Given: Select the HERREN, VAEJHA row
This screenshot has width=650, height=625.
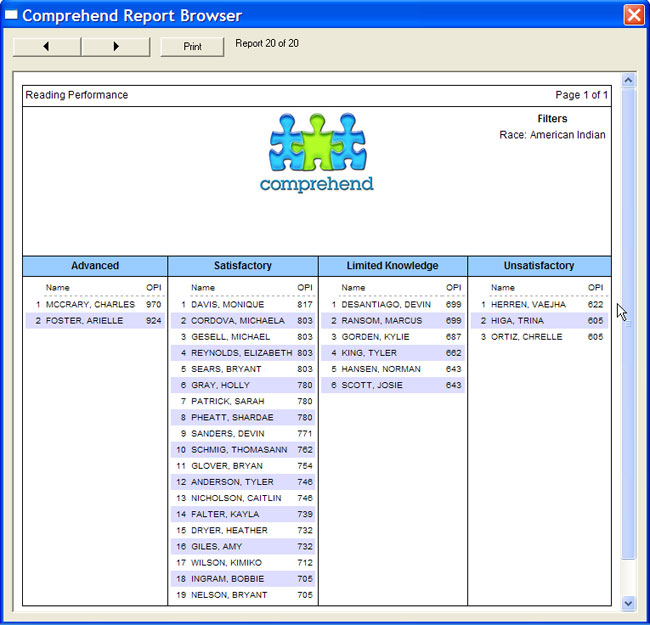Looking at the screenshot, I should [539, 305].
